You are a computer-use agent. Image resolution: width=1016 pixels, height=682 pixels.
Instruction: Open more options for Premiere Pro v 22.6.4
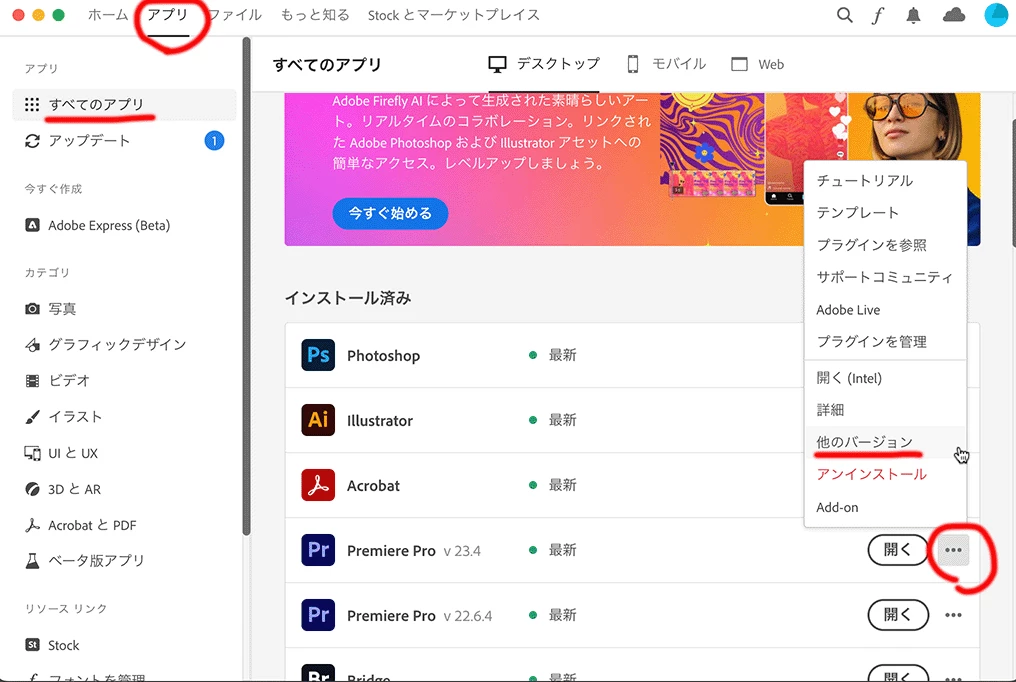point(953,615)
